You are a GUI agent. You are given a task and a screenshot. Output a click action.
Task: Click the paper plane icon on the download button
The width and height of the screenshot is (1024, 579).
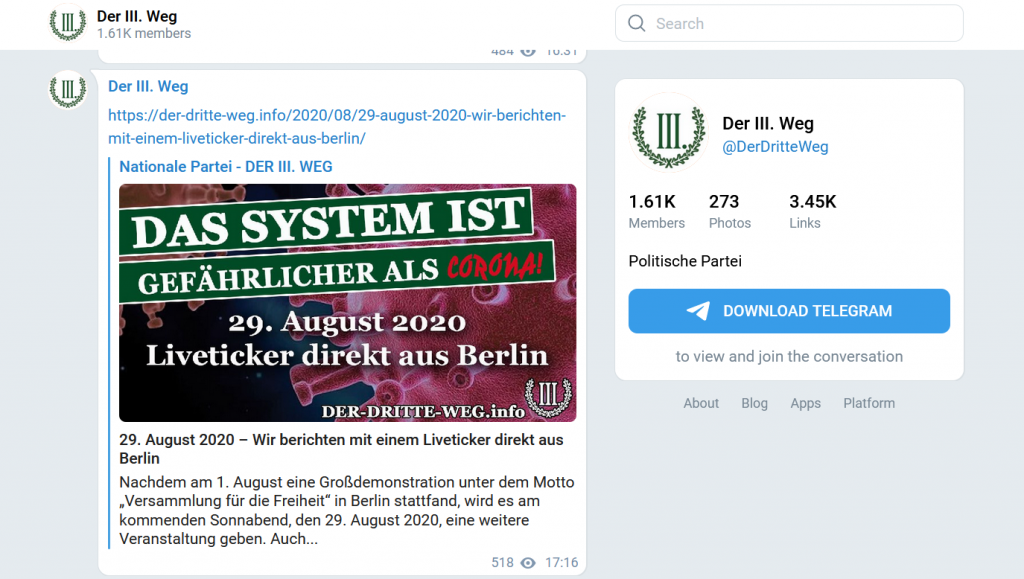(698, 311)
